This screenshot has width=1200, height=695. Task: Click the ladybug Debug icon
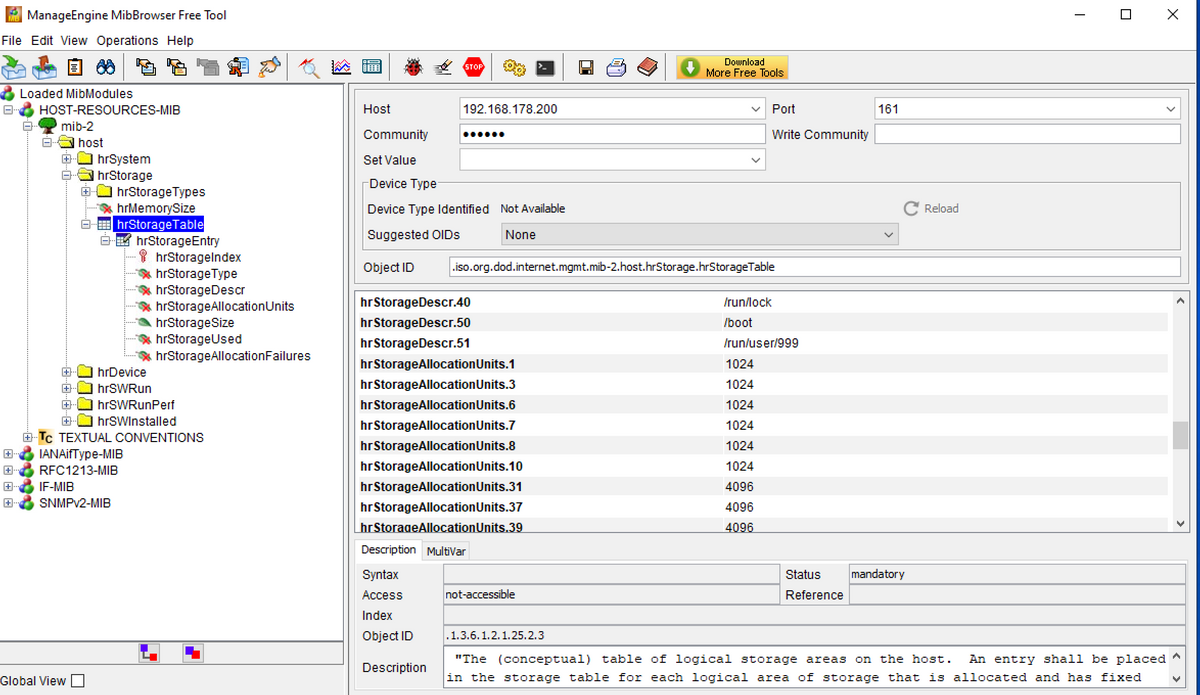click(x=413, y=67)
